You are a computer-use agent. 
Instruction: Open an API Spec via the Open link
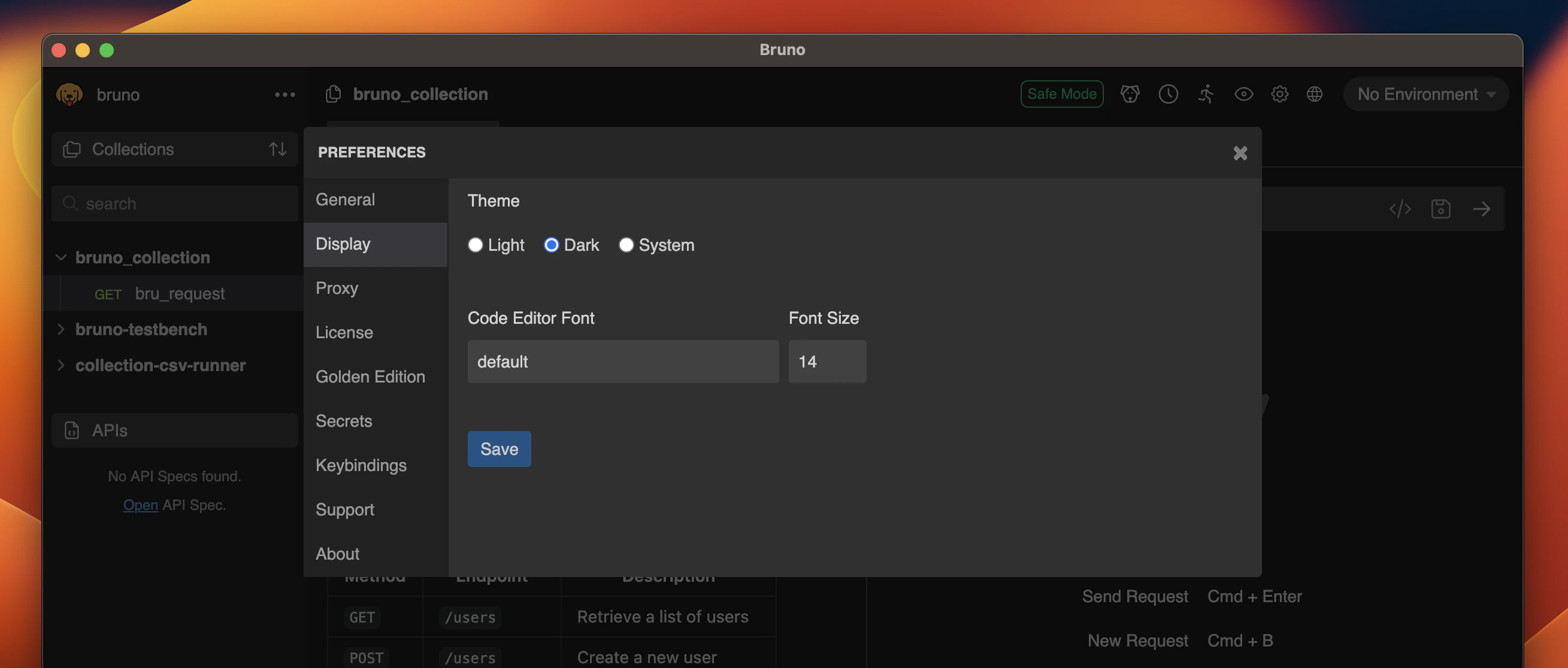tap(140, 505)
